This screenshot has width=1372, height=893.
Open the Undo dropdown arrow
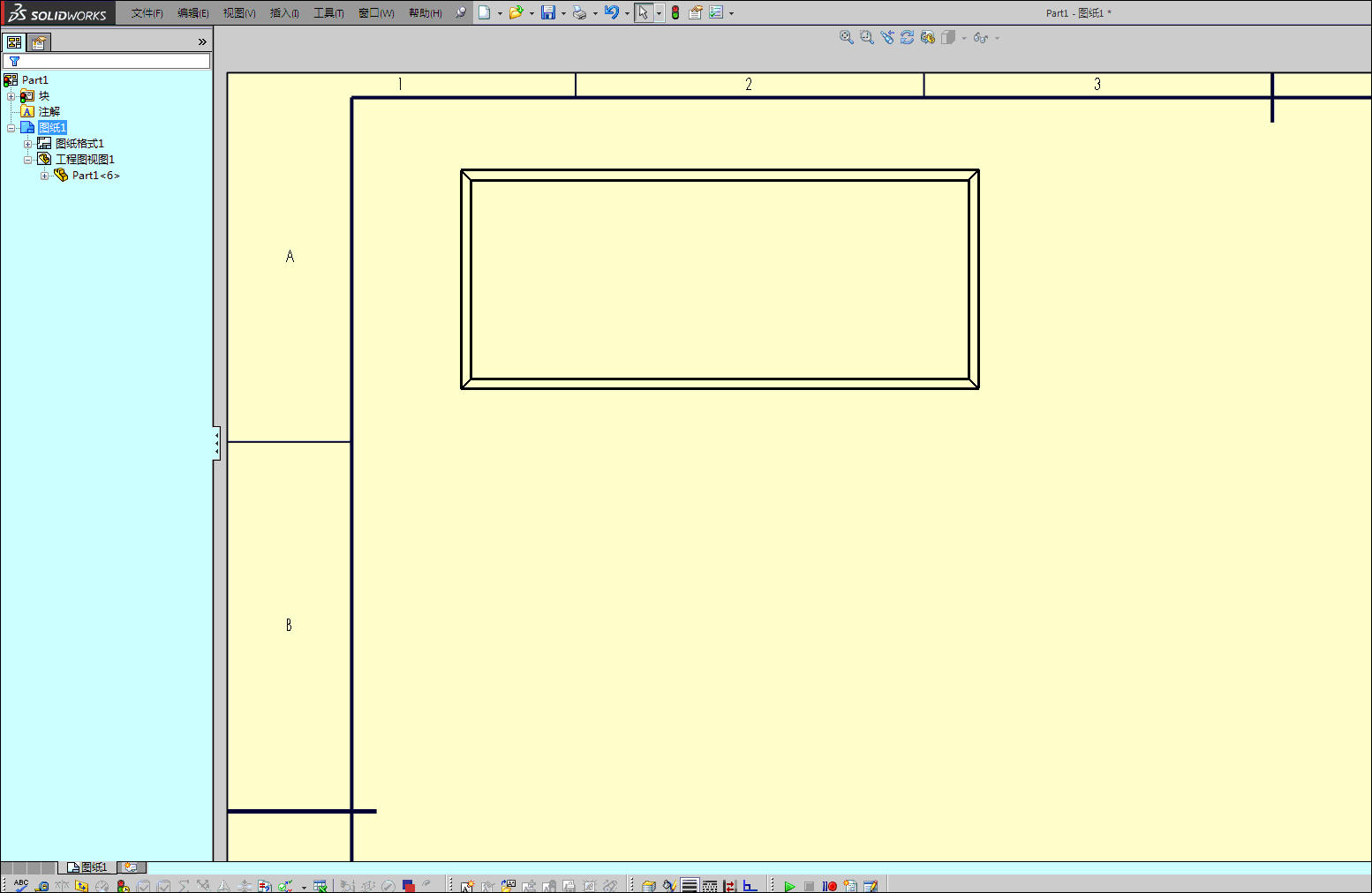[627, 13]
